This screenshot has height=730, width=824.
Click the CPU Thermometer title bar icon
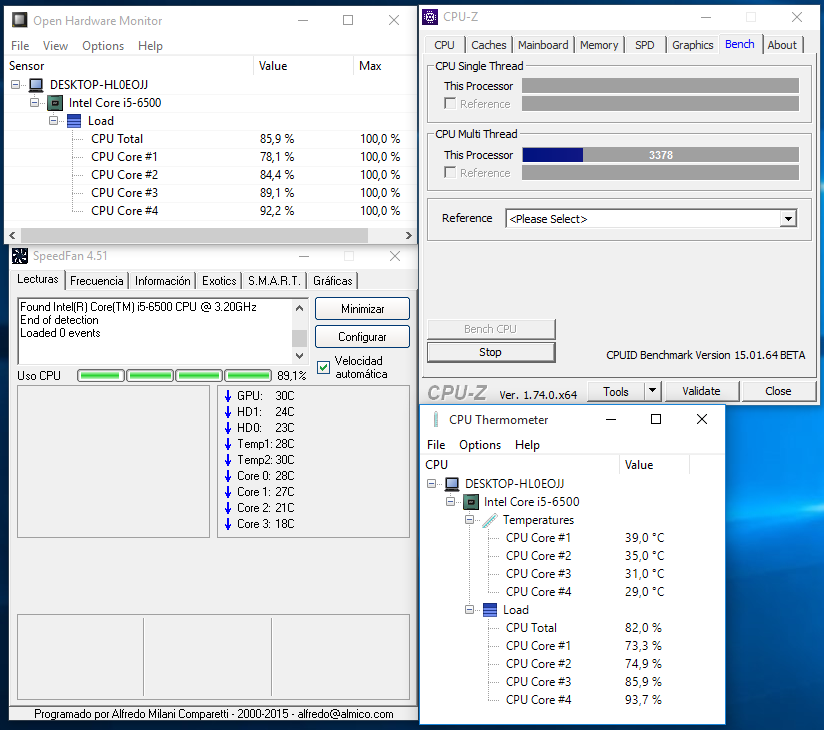coord(436,419)
